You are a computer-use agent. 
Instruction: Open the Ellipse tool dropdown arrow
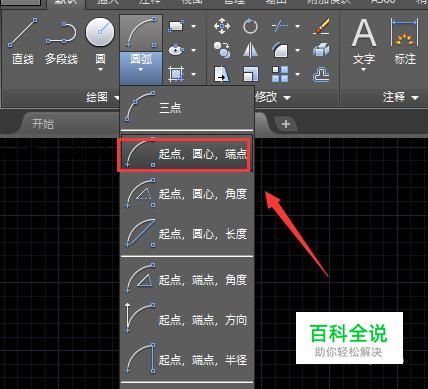[x=194, y=51]
